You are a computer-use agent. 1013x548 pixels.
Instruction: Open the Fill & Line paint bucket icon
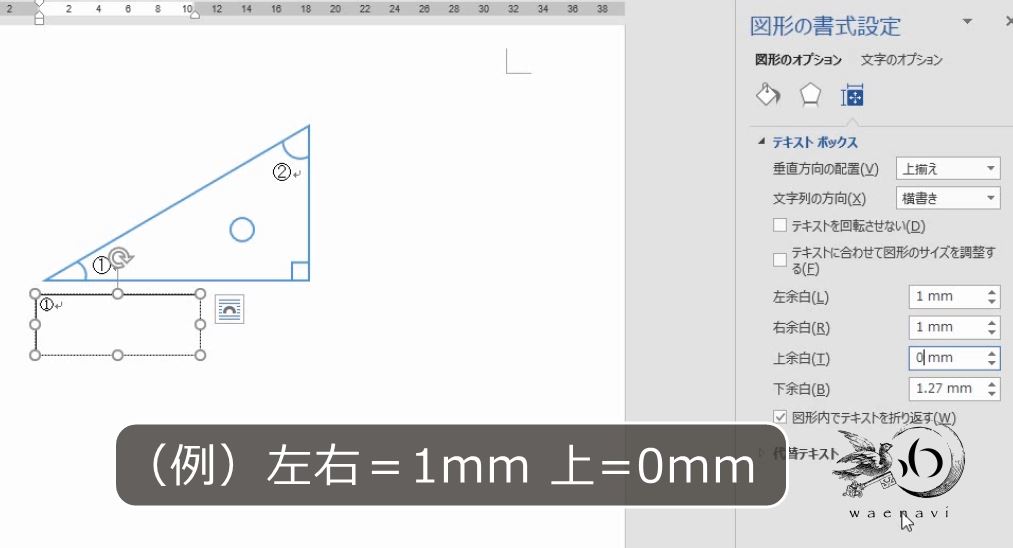pos(768,95)
